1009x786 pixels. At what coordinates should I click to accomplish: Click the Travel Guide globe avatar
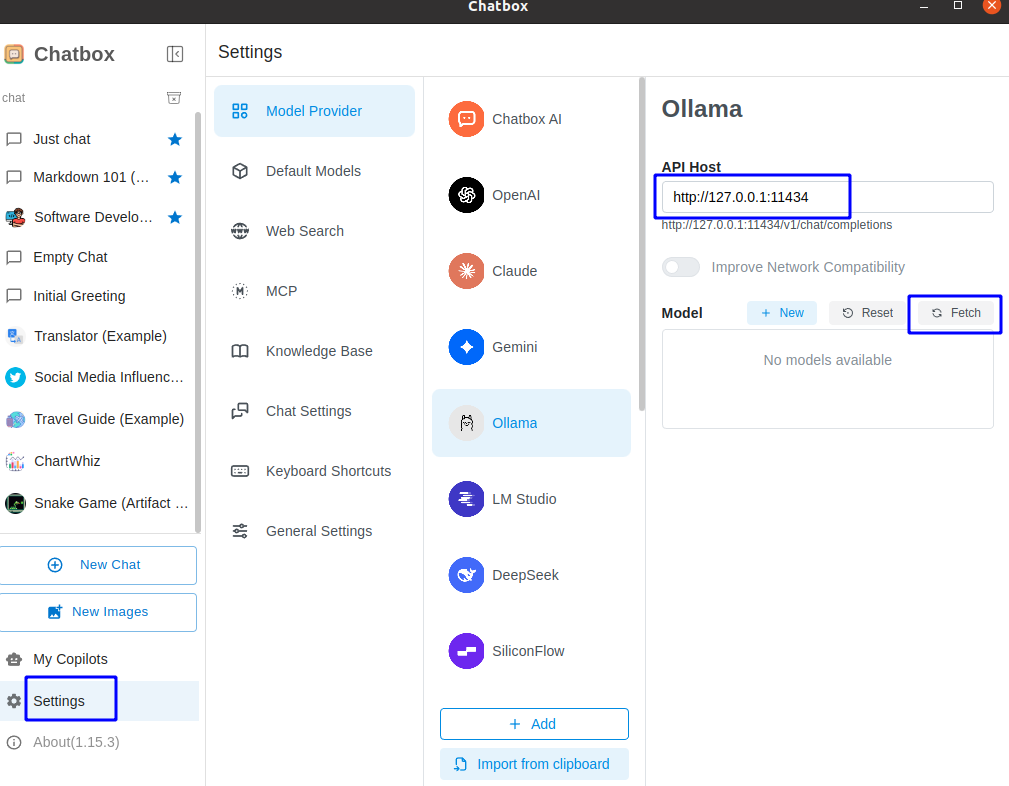tap(15, 420)
